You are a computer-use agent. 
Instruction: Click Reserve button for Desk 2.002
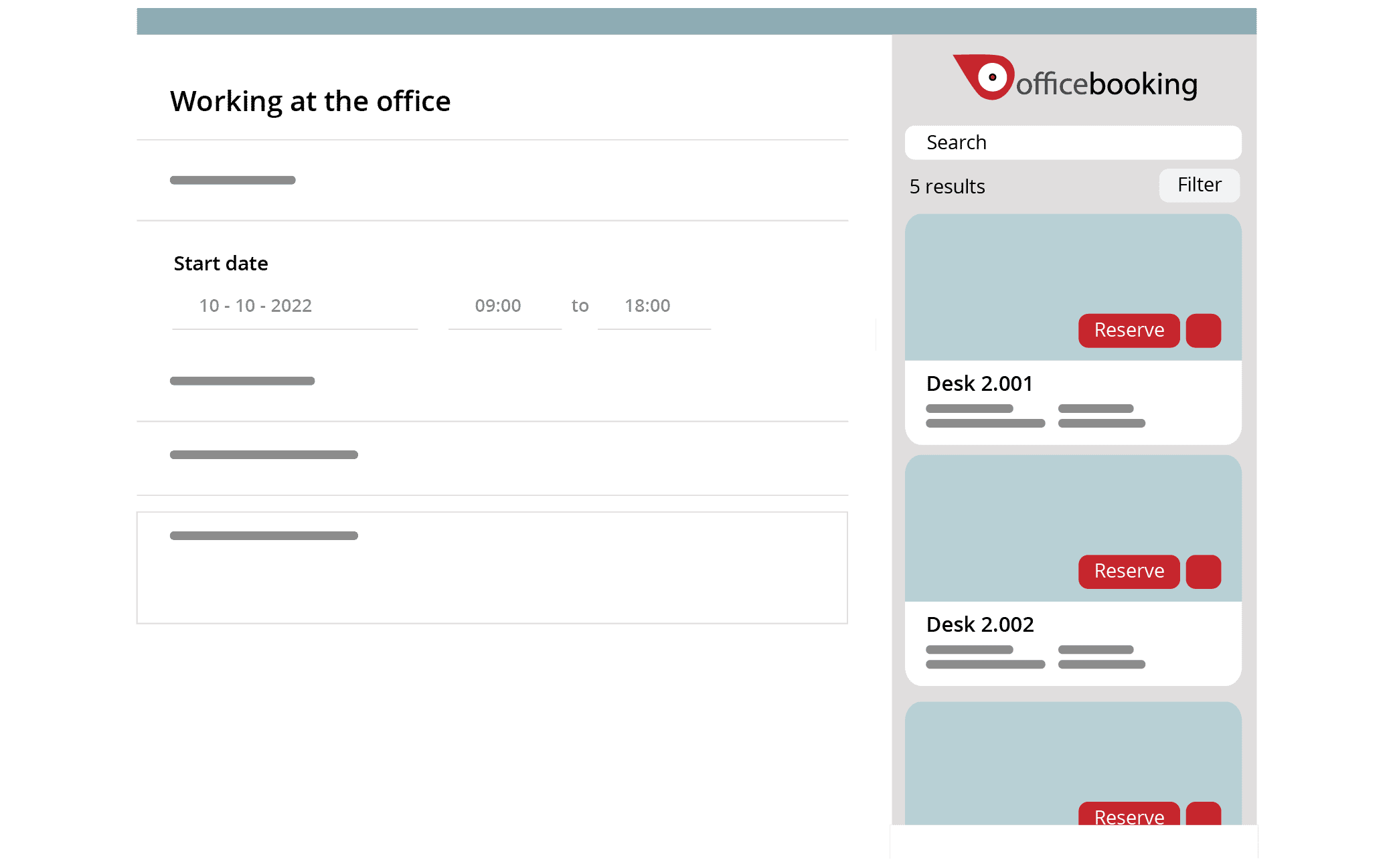(x=1128, y=571)
